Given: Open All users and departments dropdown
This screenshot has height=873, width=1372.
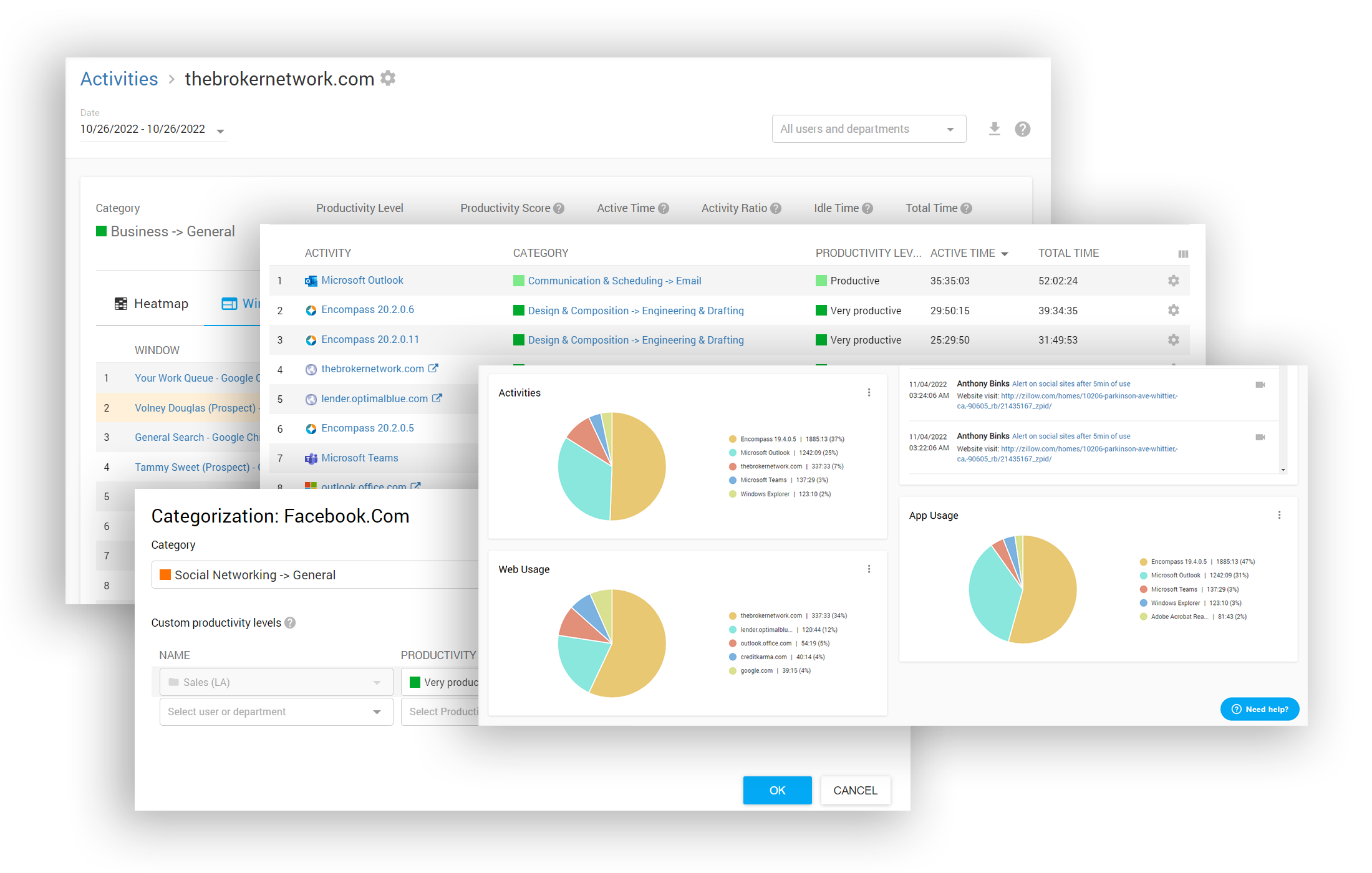Looking at the screenshot, I should (x=868, y=129).
